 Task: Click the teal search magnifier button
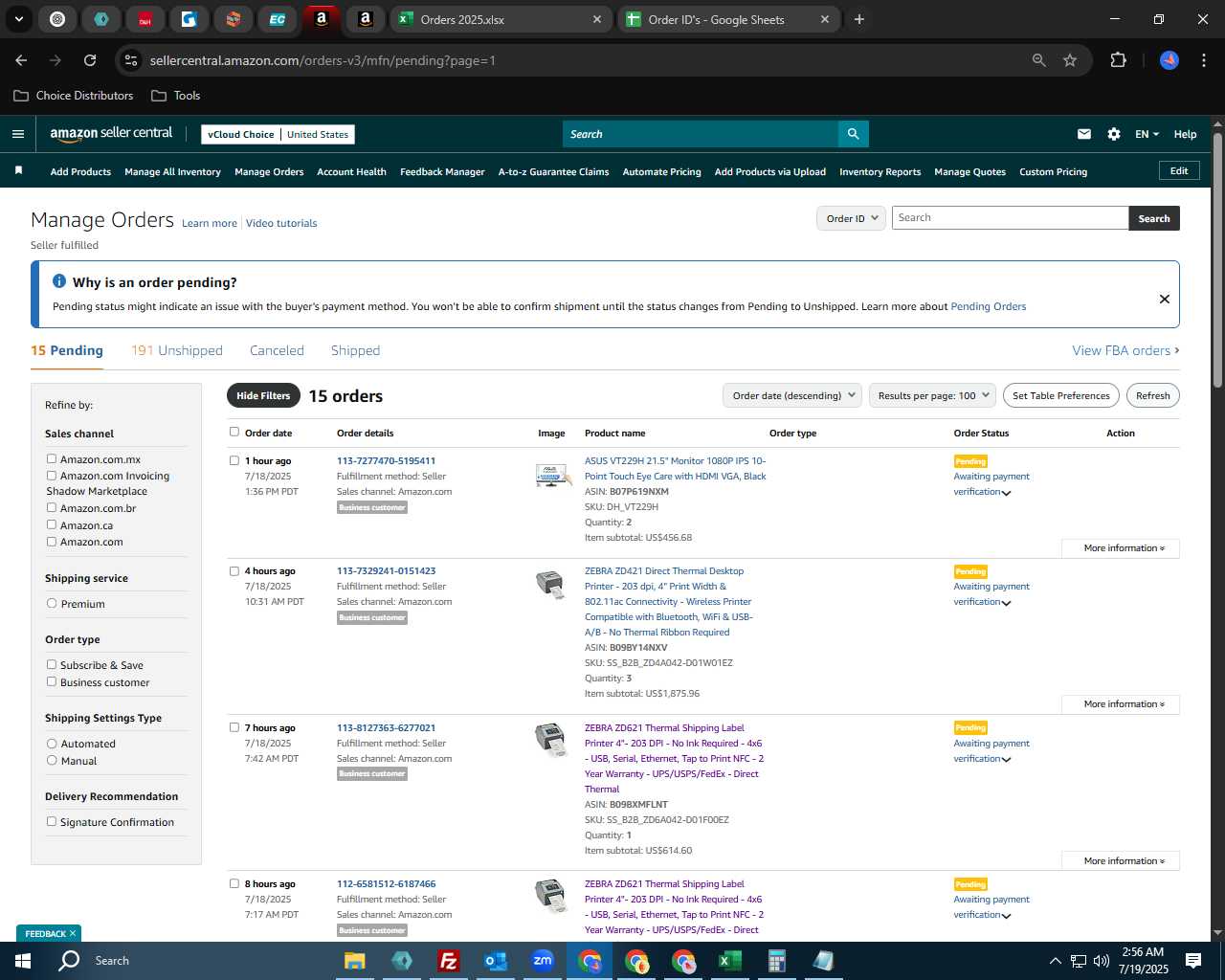[x=853, y=134]
